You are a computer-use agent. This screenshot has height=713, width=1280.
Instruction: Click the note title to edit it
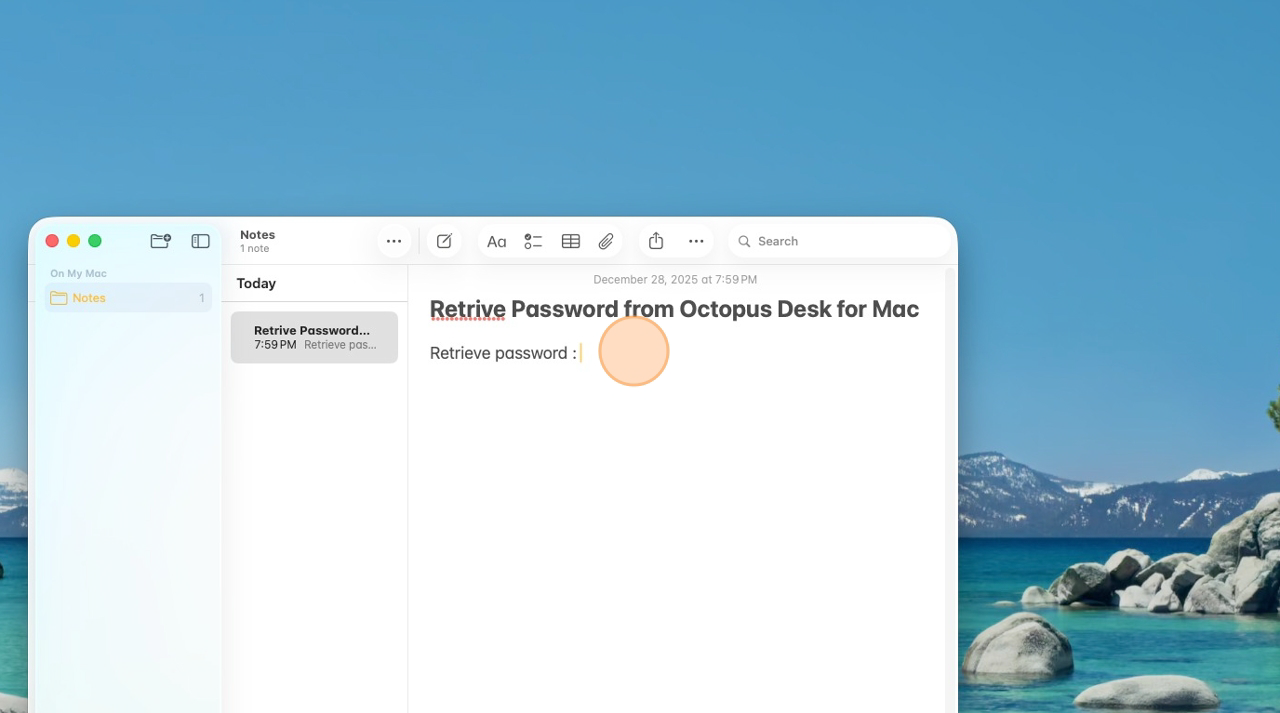click(674, 309)
